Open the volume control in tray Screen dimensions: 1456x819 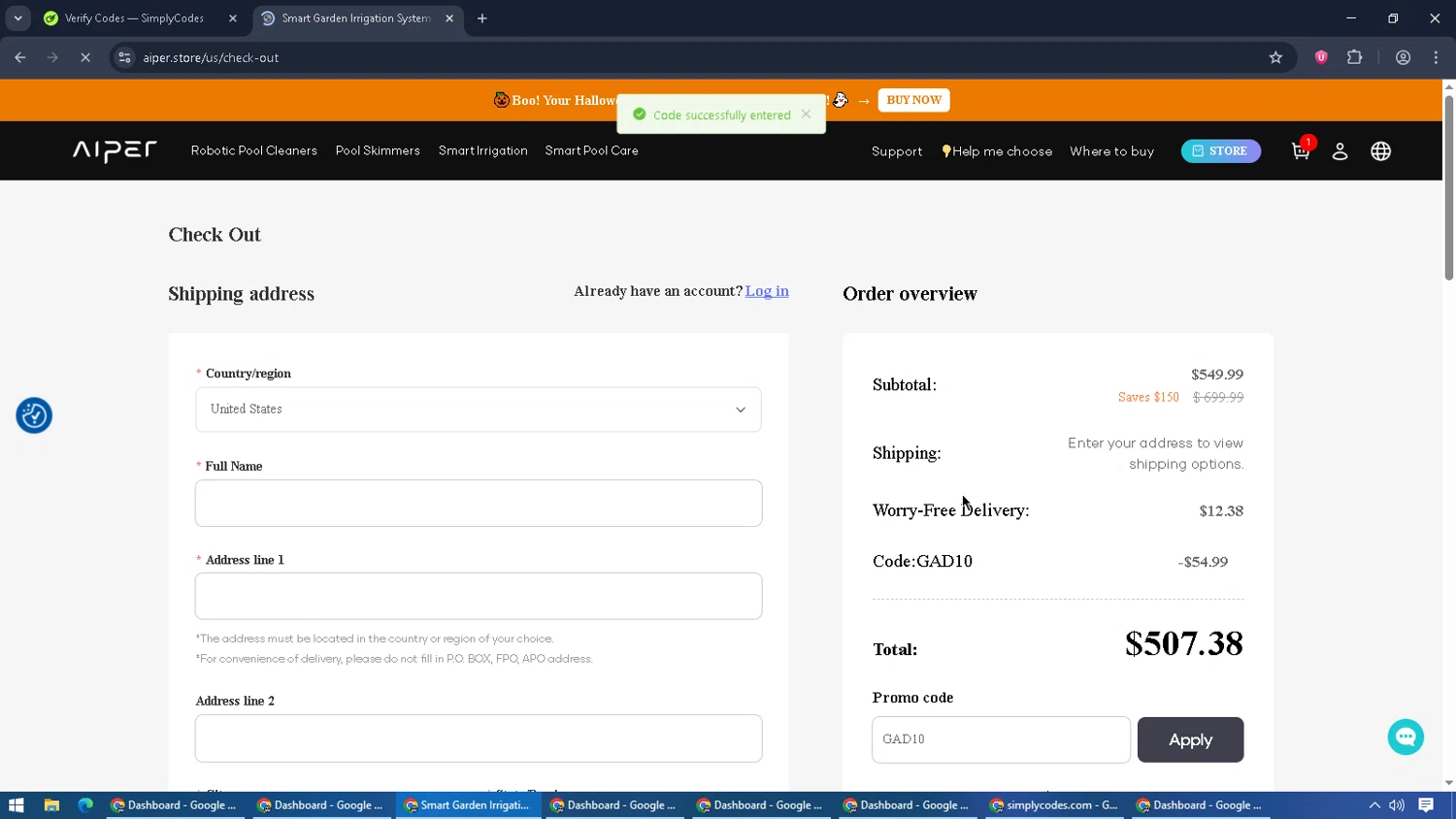point(1397,804)
